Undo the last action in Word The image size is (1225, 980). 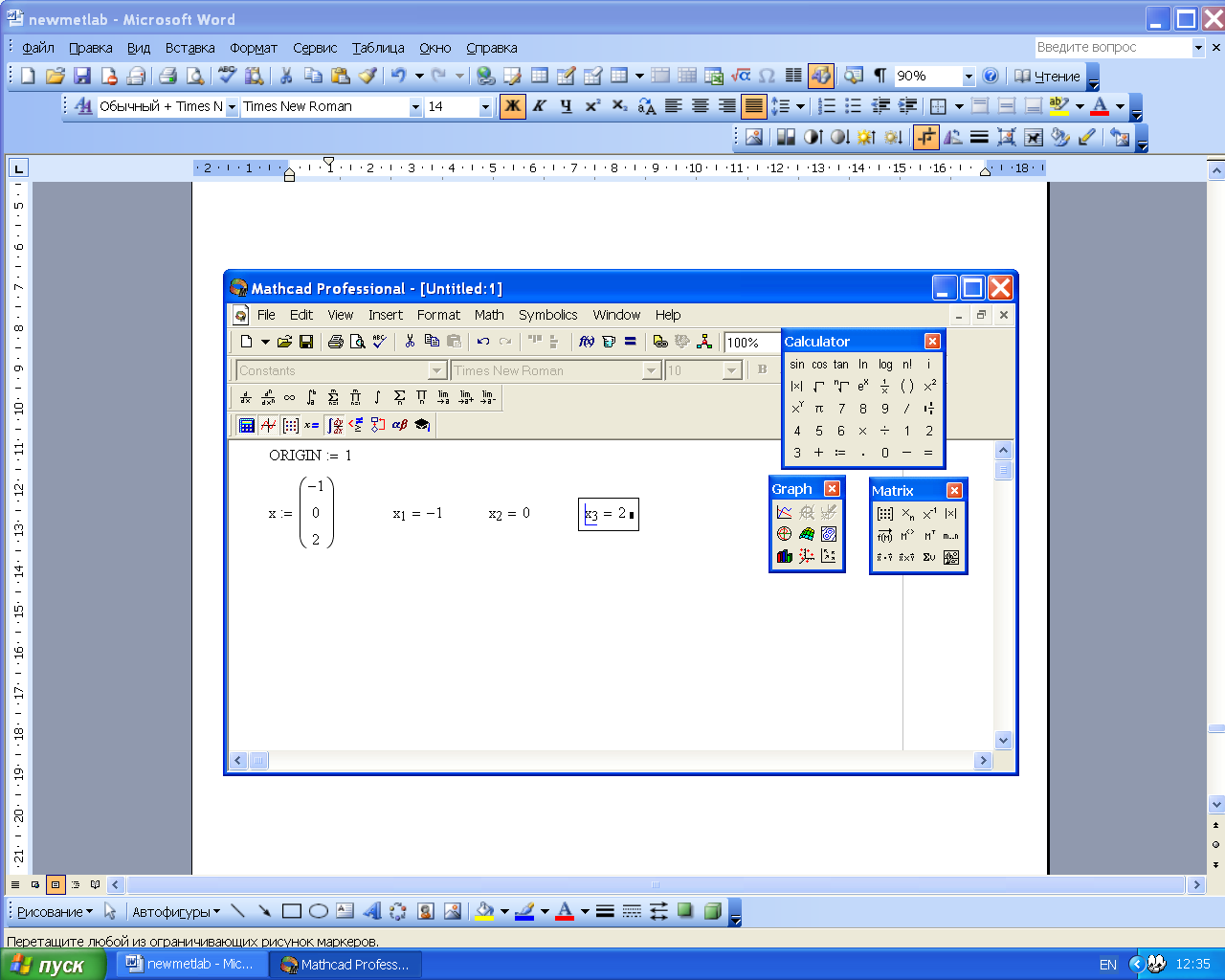click(398, 76)
